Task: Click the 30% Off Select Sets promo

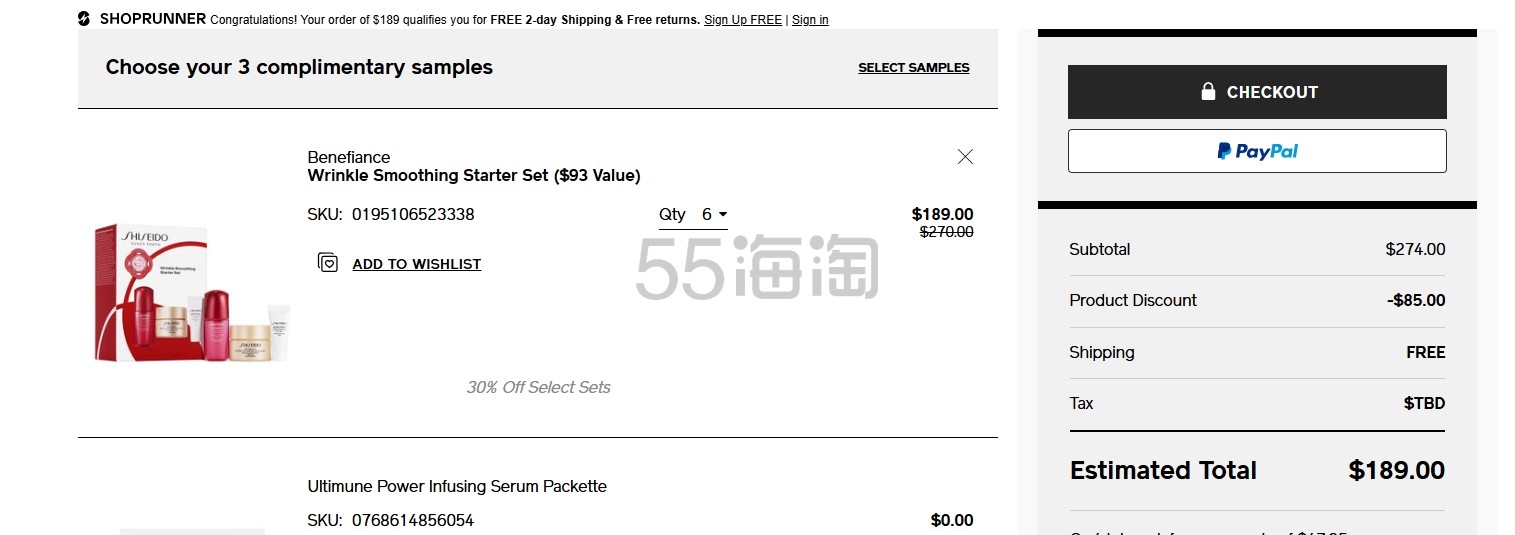Action: [x=538, y=387]
